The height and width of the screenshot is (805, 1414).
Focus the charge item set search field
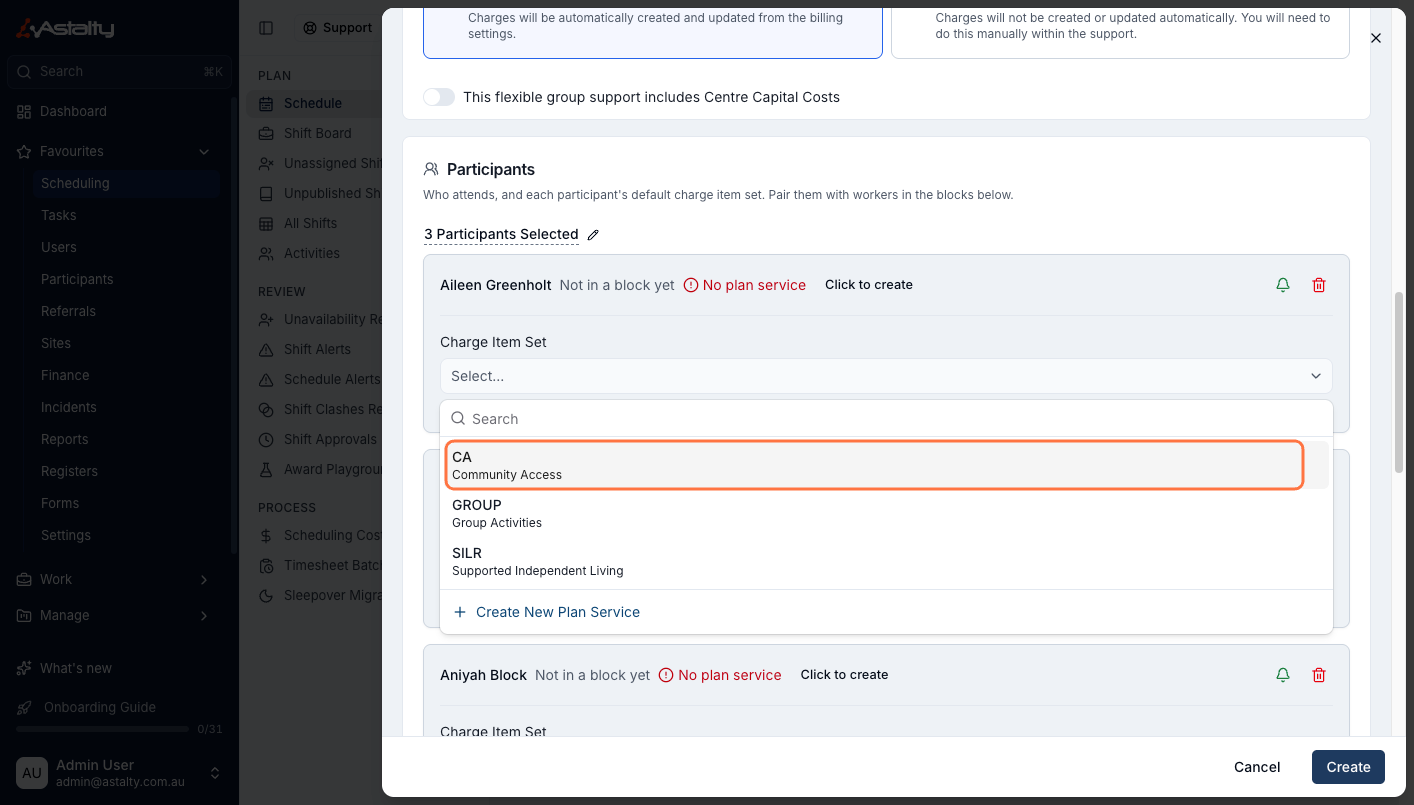click(x=886, y=419)
